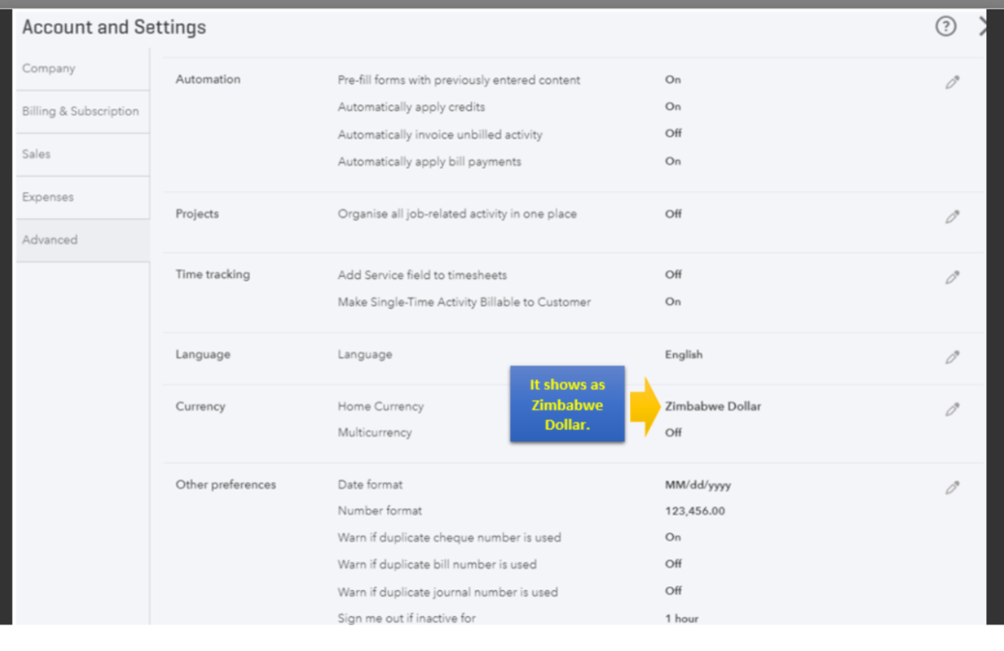
Task: Click the Language edit pencil icon
Action: click(952, 357)
